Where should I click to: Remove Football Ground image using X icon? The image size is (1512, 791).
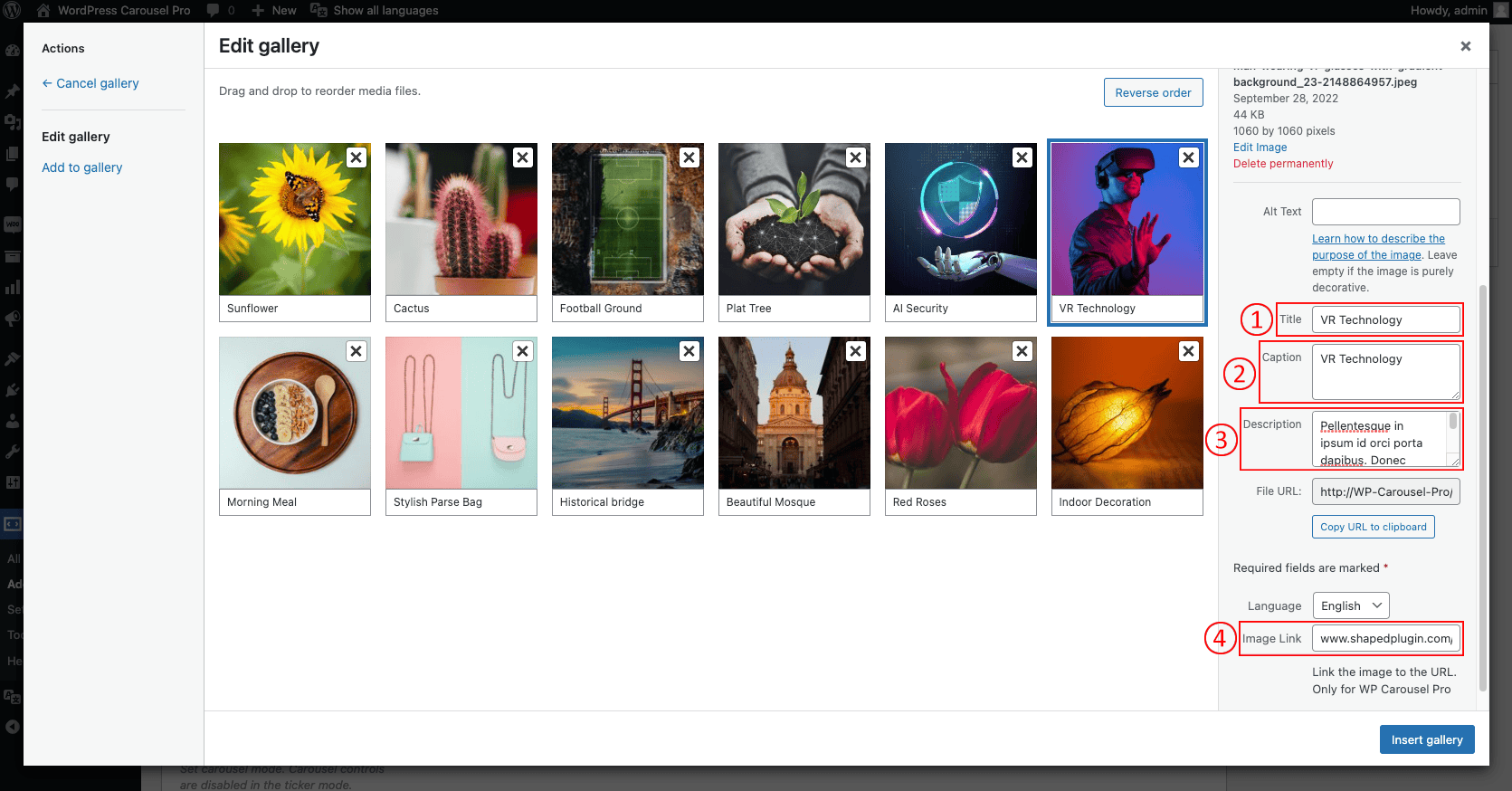tap(689, 157)
